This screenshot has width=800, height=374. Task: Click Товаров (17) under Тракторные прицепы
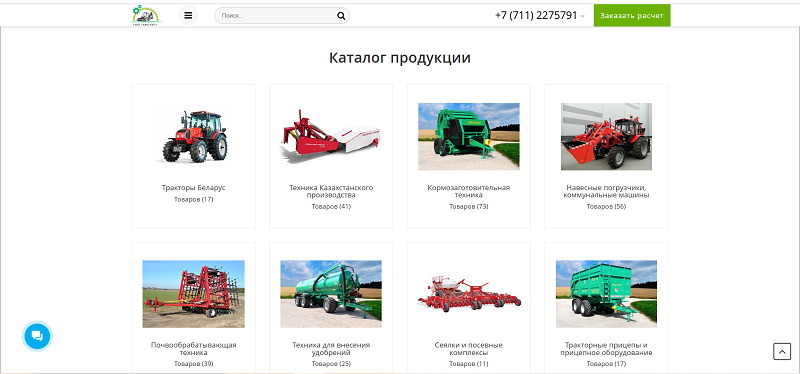[606, 364]
